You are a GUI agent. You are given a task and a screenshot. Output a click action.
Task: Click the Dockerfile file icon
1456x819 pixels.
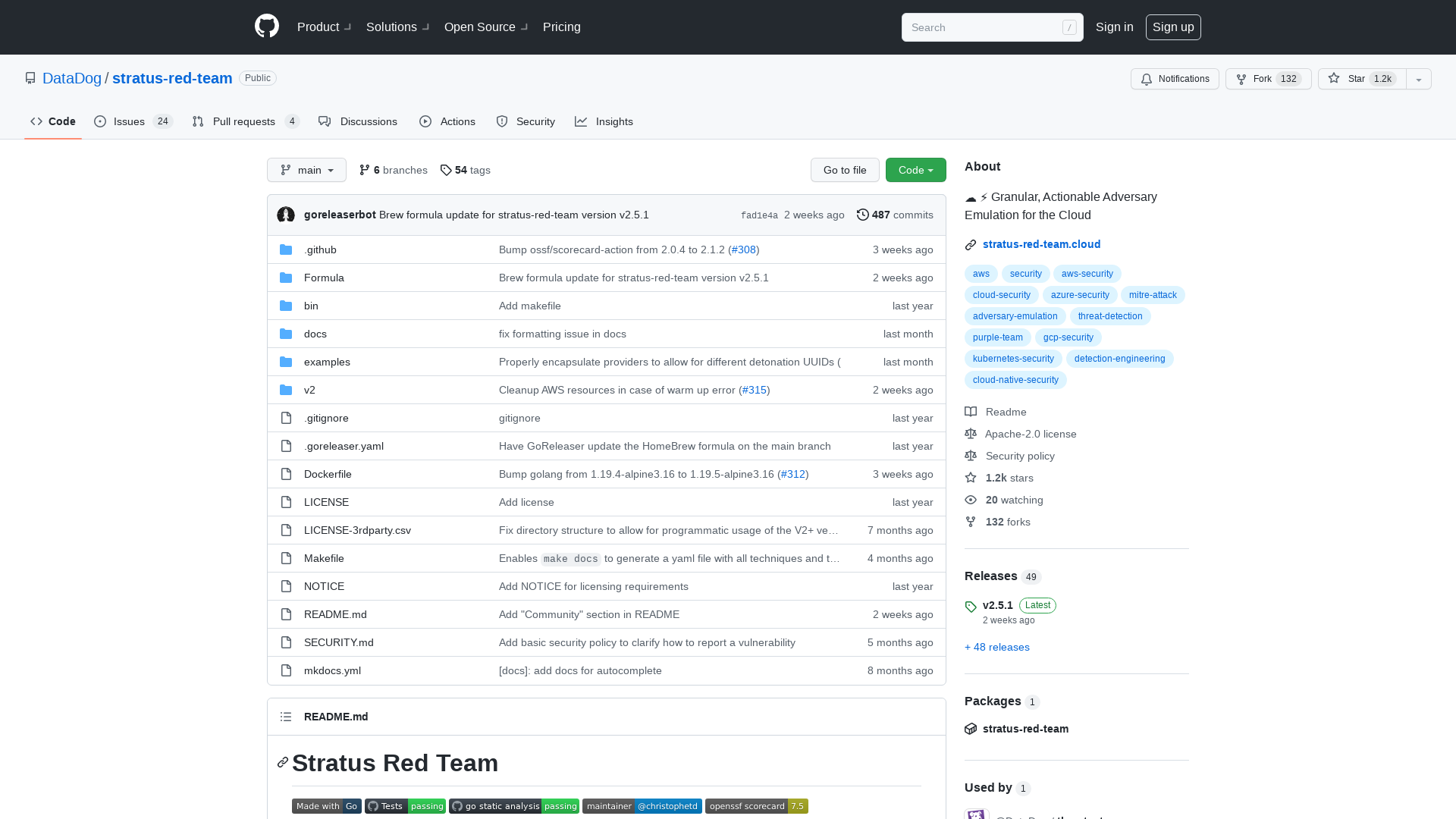(x=286, y=474)
